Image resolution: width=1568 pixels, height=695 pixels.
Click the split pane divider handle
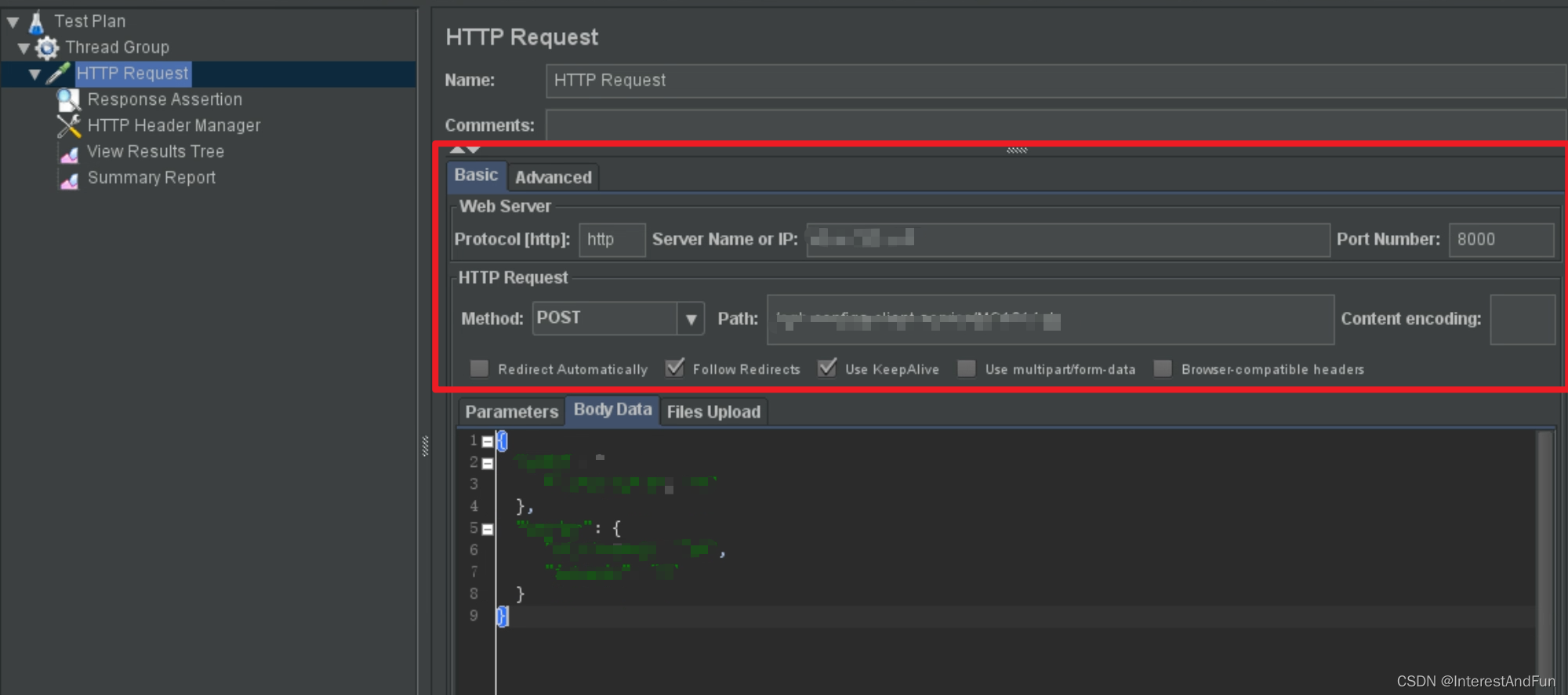(425, 446)
